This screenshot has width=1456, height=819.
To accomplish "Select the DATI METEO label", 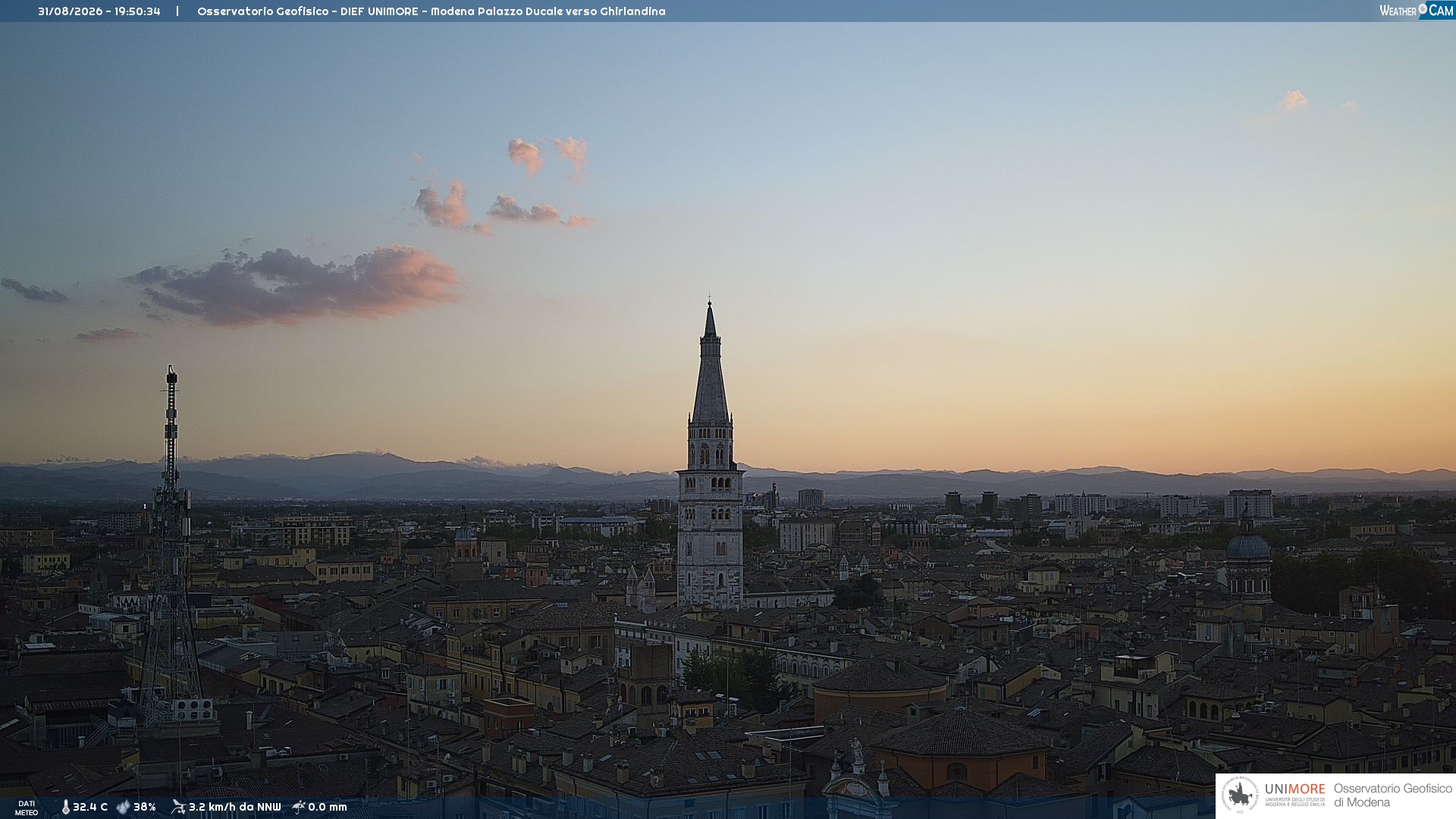I will pos(27,808).
